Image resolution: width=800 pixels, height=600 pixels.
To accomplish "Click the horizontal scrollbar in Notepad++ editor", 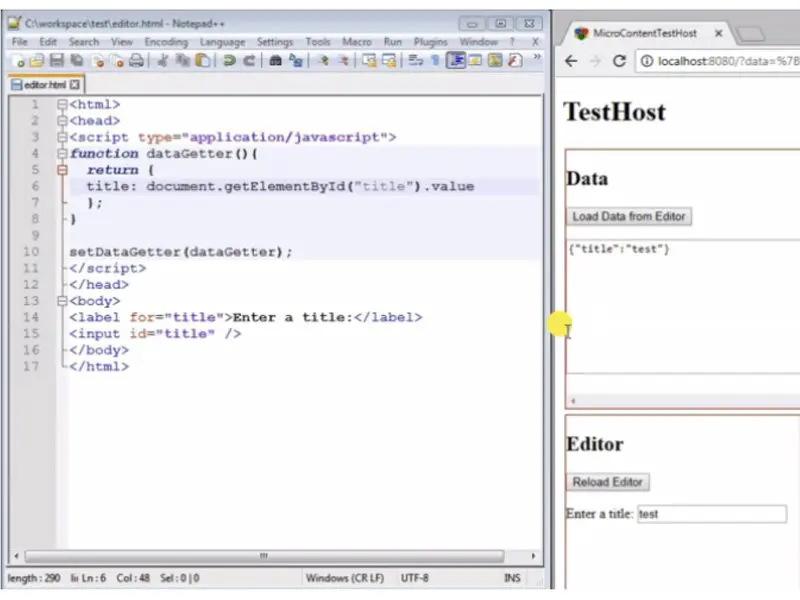I will 264,556.
